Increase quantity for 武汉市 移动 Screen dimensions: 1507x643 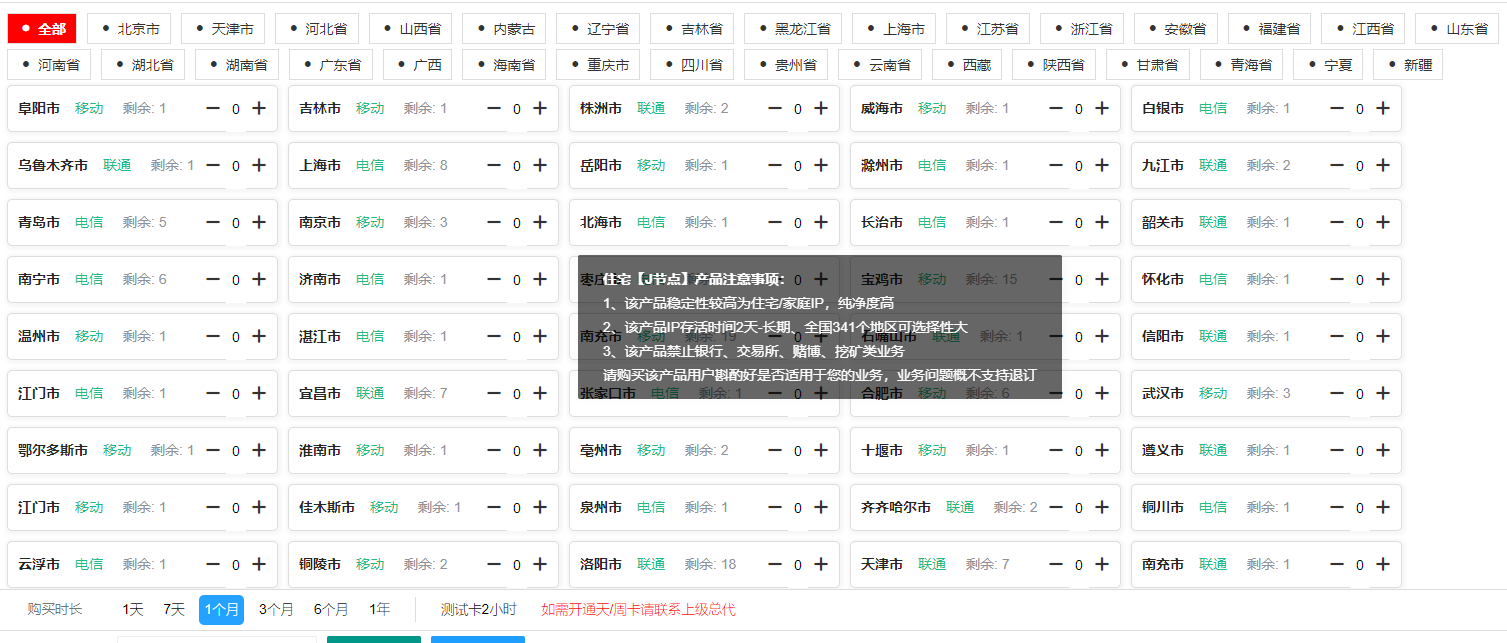pyautogui.click(x=1383, y=393)
